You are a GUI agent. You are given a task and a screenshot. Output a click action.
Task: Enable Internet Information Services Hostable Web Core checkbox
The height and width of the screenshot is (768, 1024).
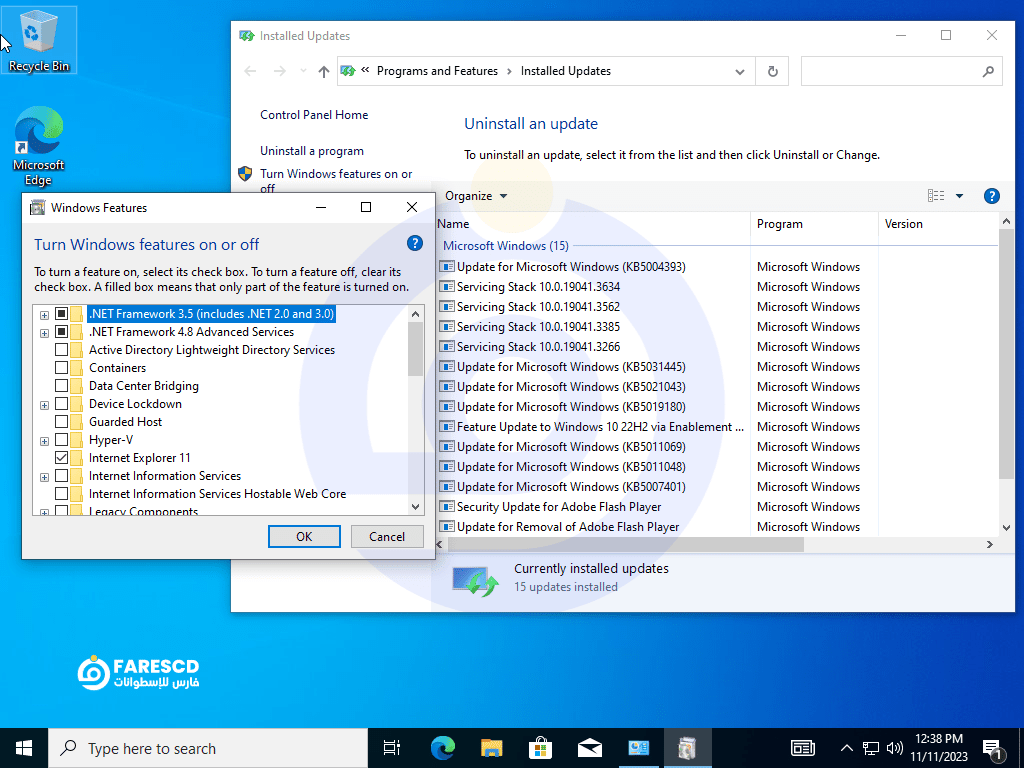61,493
